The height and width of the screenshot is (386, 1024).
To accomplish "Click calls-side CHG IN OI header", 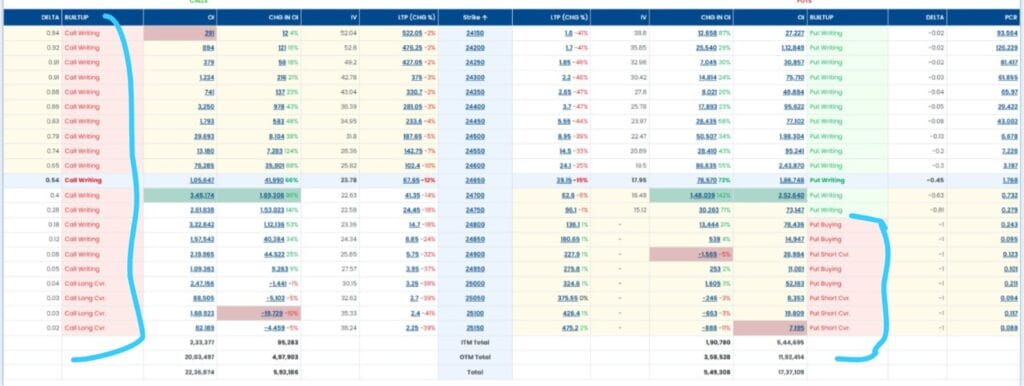I will [283, 18].
